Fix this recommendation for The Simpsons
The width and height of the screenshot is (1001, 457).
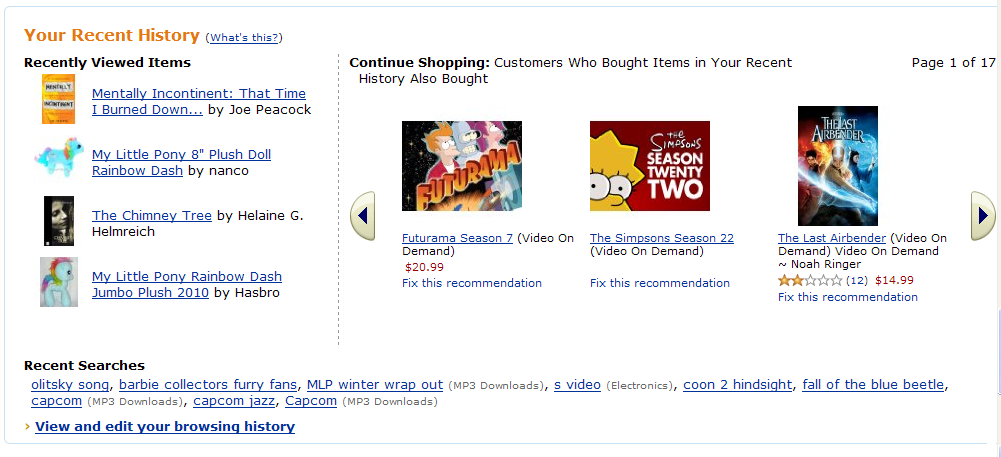[x=659, y=283]
